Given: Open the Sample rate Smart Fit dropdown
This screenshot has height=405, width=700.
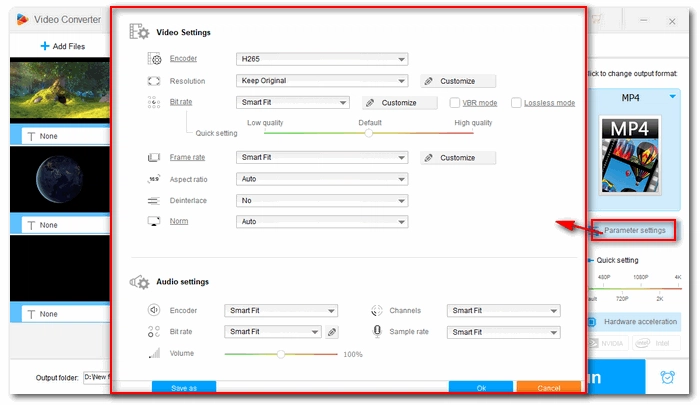Looking at the screenshot, I should [504, 332].
